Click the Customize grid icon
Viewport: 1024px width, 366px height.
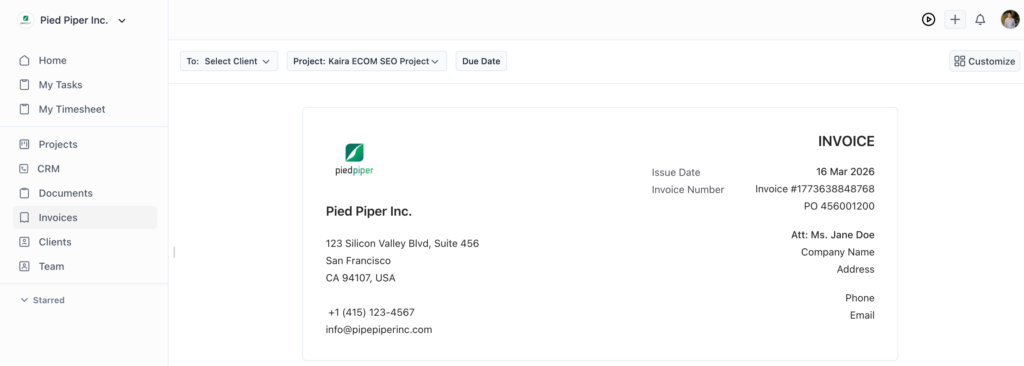coord(959,61)
